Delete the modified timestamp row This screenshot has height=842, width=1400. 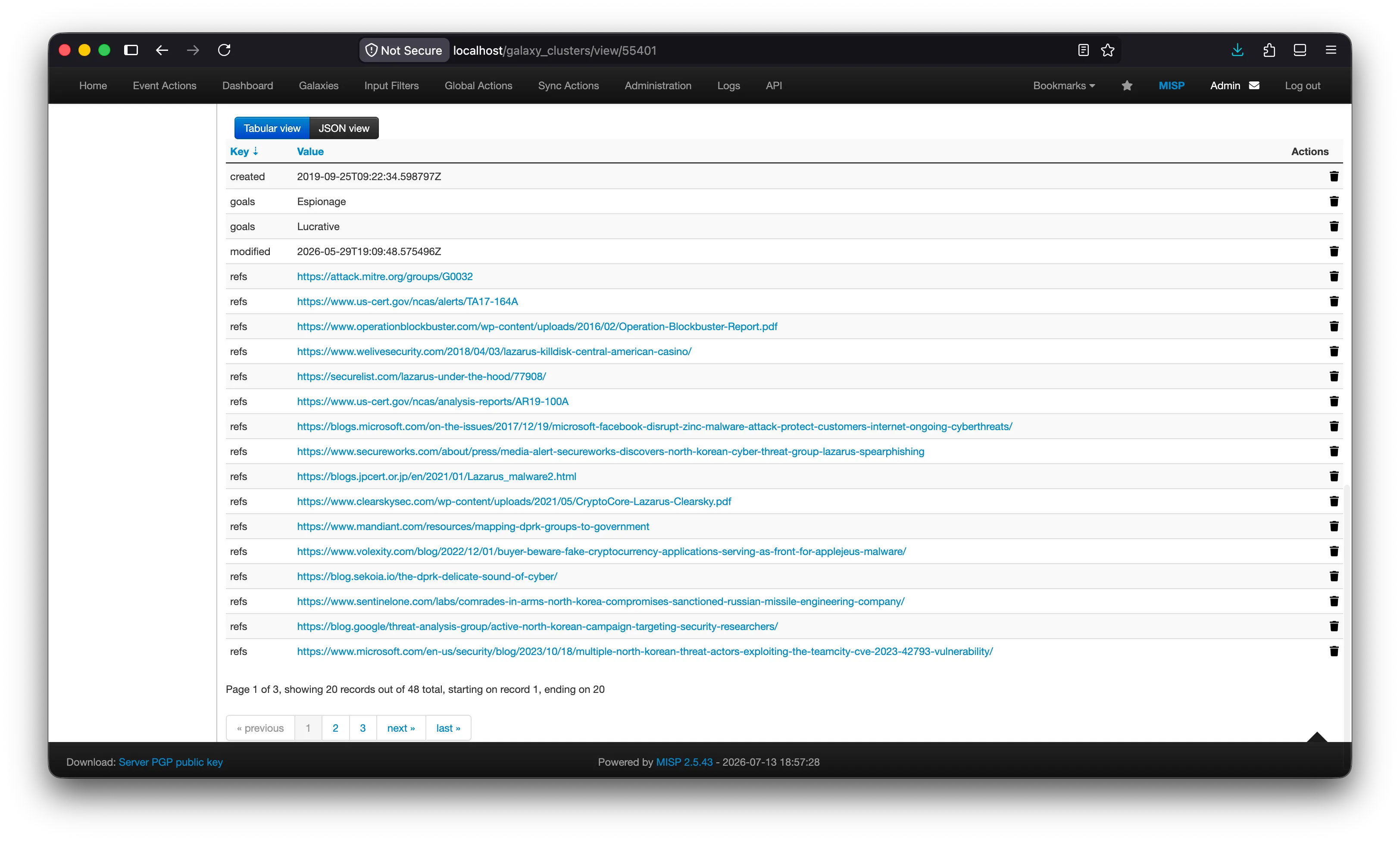(x=1334, y=251)
